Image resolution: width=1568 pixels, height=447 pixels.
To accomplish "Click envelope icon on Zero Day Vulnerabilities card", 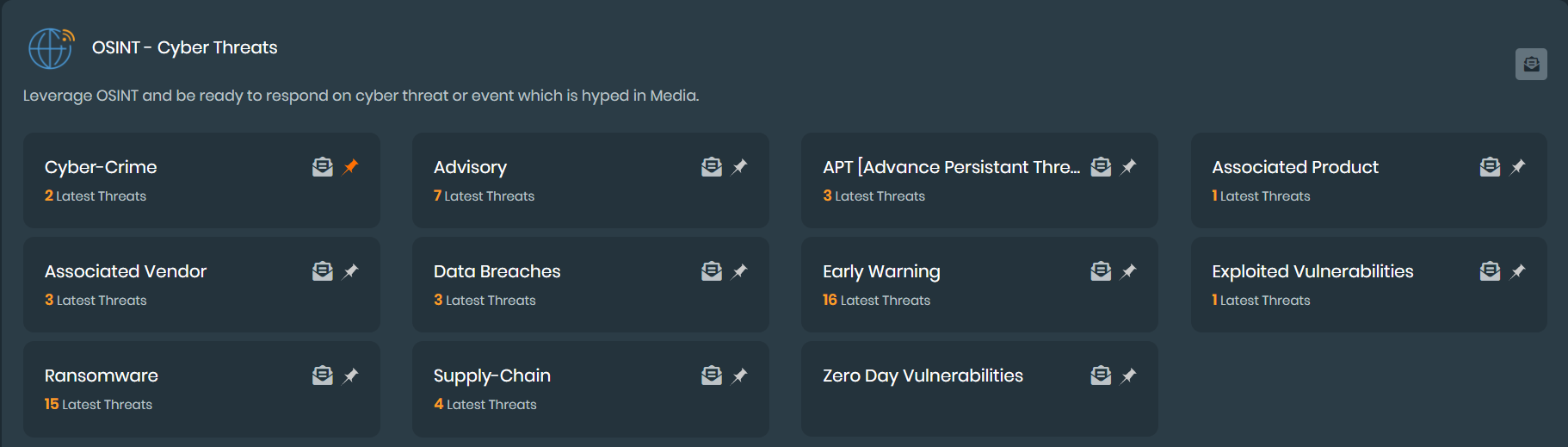I will pos(1101,376).
